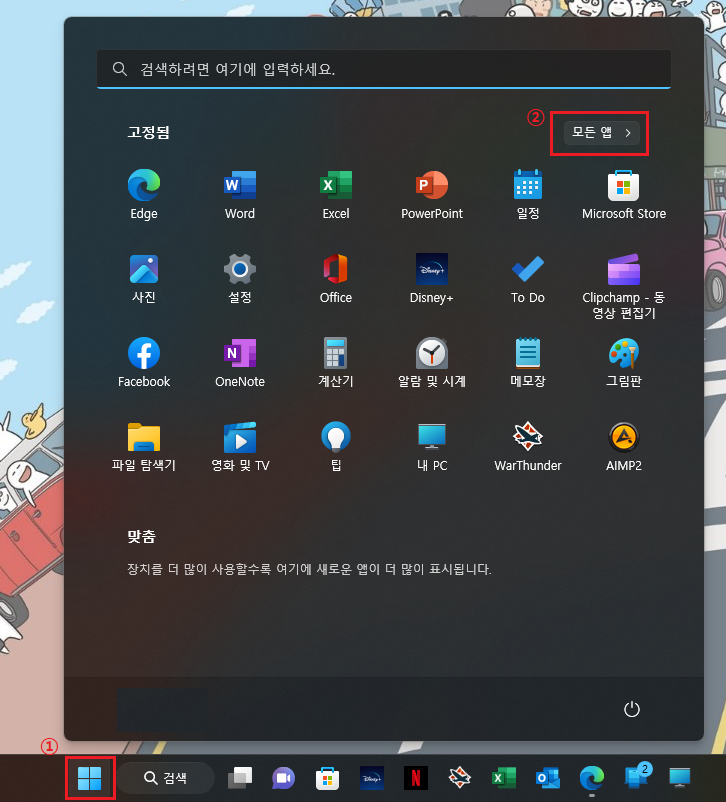Launch Netflix from the taskbar
726x802 pixels.
[415, 778]
